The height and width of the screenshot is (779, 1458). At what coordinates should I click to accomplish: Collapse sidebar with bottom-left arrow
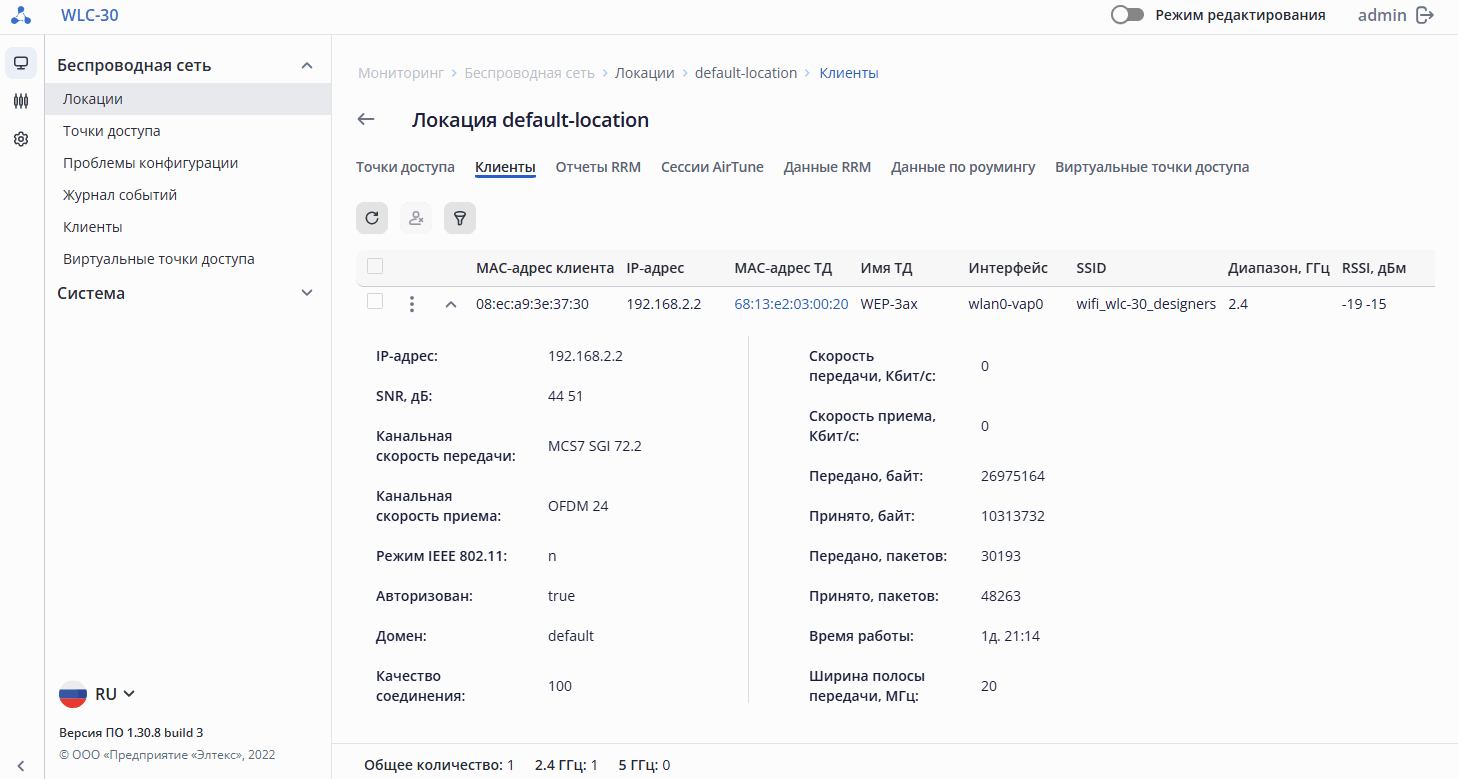click(21, 766)
